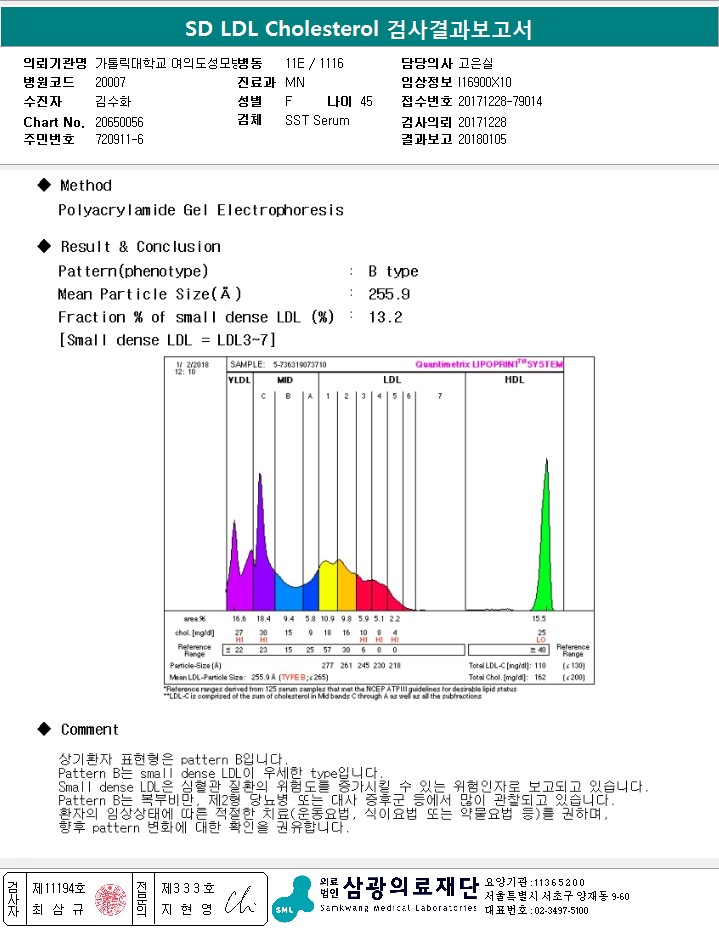Click the age value '45'

click(x=366, y=102)
